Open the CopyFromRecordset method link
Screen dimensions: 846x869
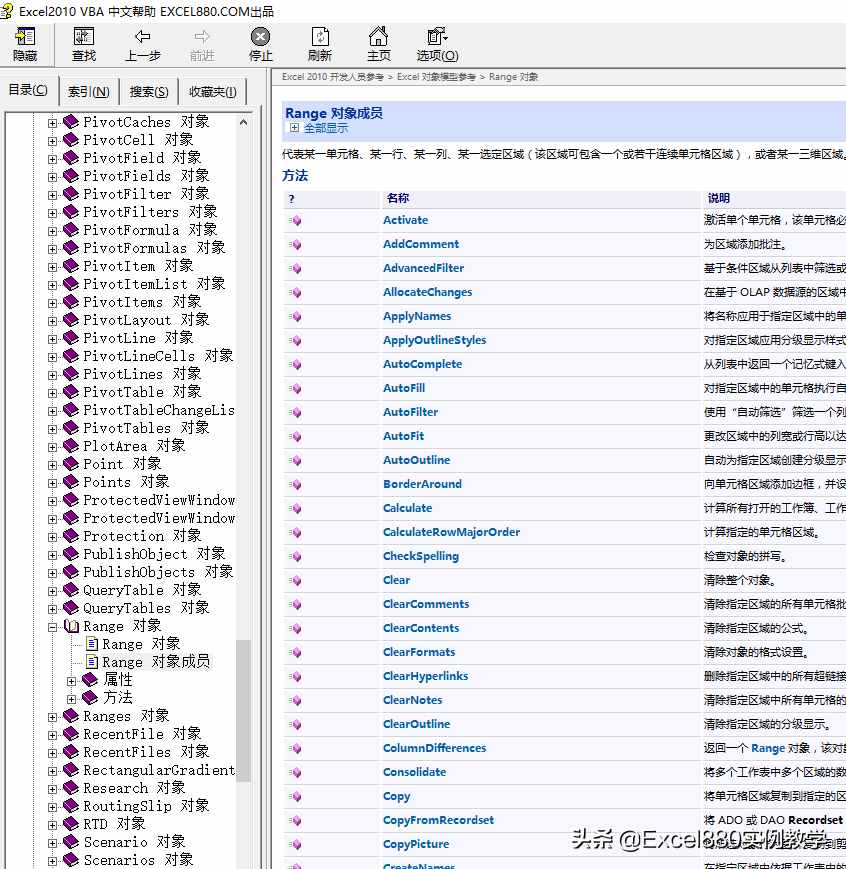point(438,820)
